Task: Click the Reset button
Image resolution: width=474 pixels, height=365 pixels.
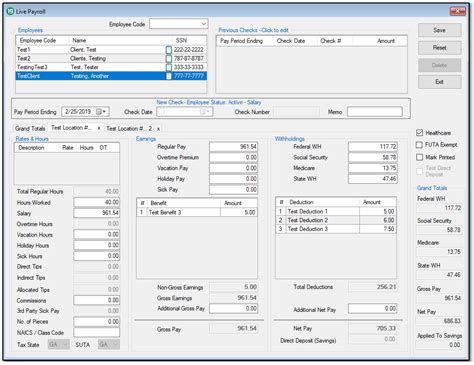Action: click(440, 48)
